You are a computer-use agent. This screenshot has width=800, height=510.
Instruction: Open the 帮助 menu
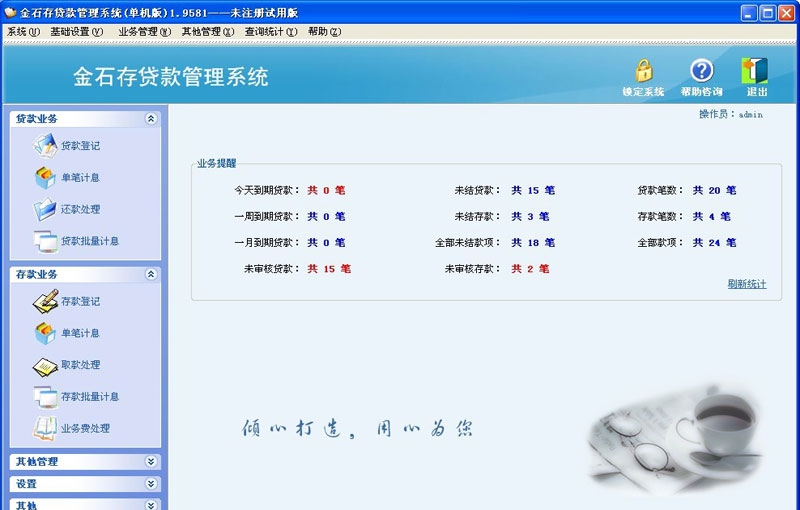[x=324, y=32]
